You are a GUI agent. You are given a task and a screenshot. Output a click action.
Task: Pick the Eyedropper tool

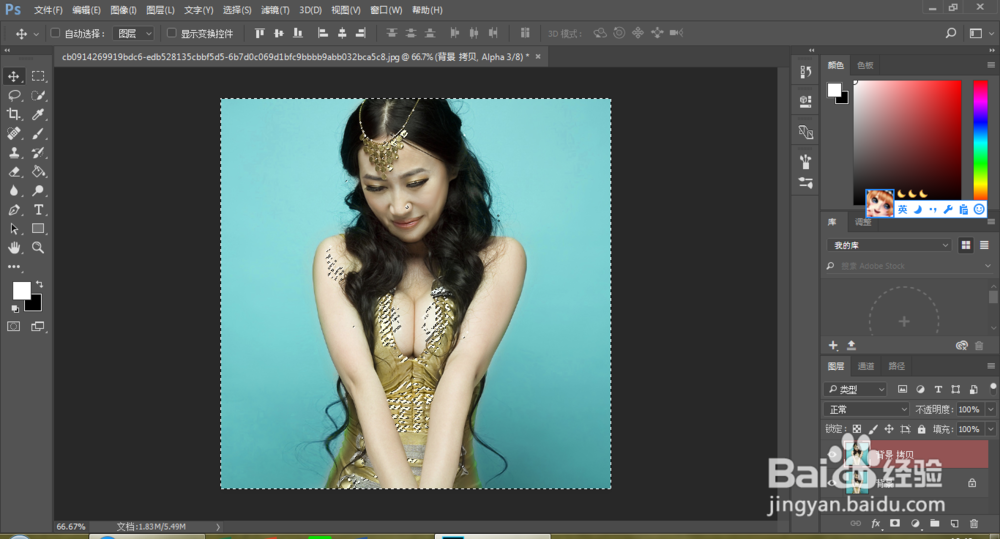tap(39, 114)
